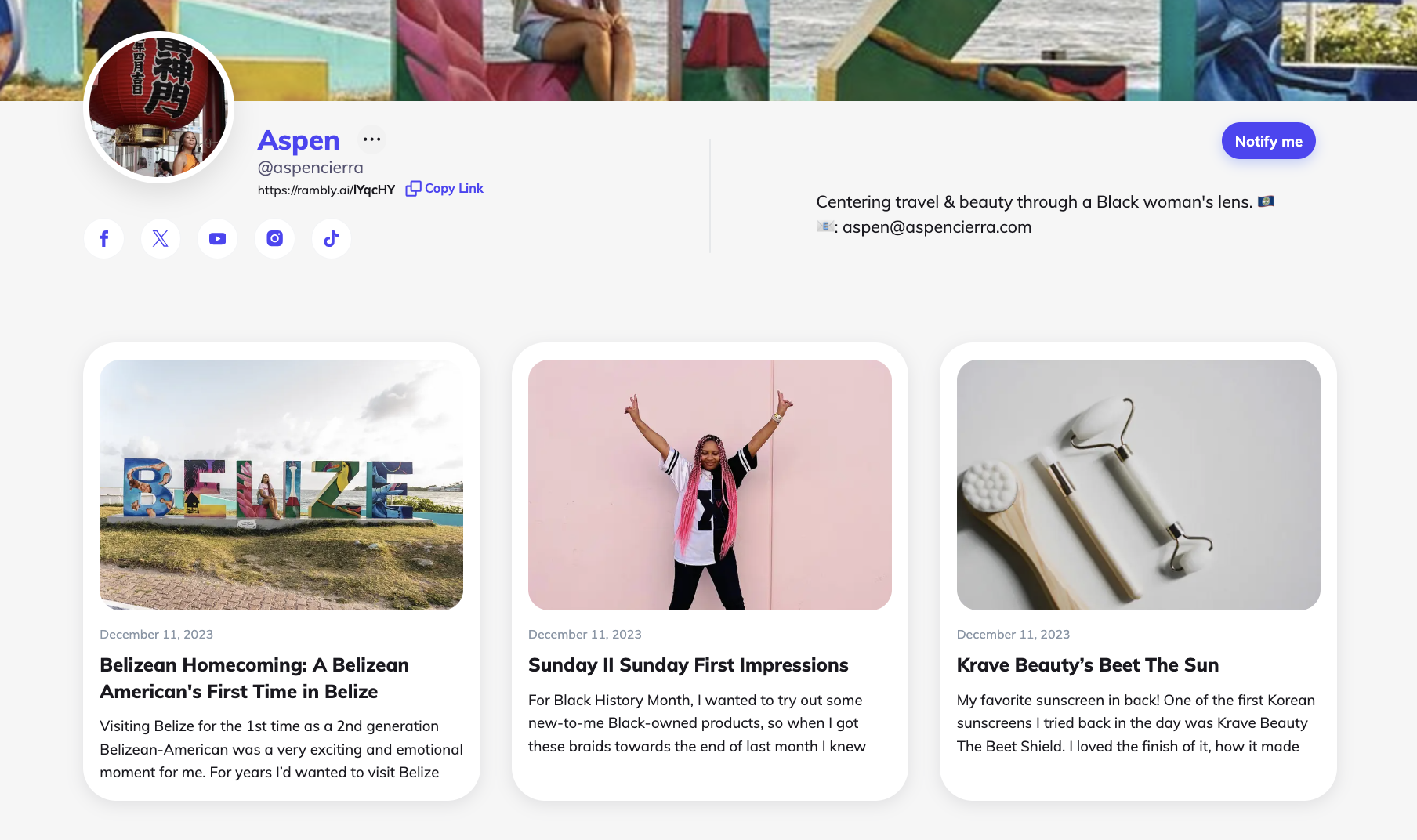
Task: Click the Black History Month excerpt text
Action: point(697,723)
